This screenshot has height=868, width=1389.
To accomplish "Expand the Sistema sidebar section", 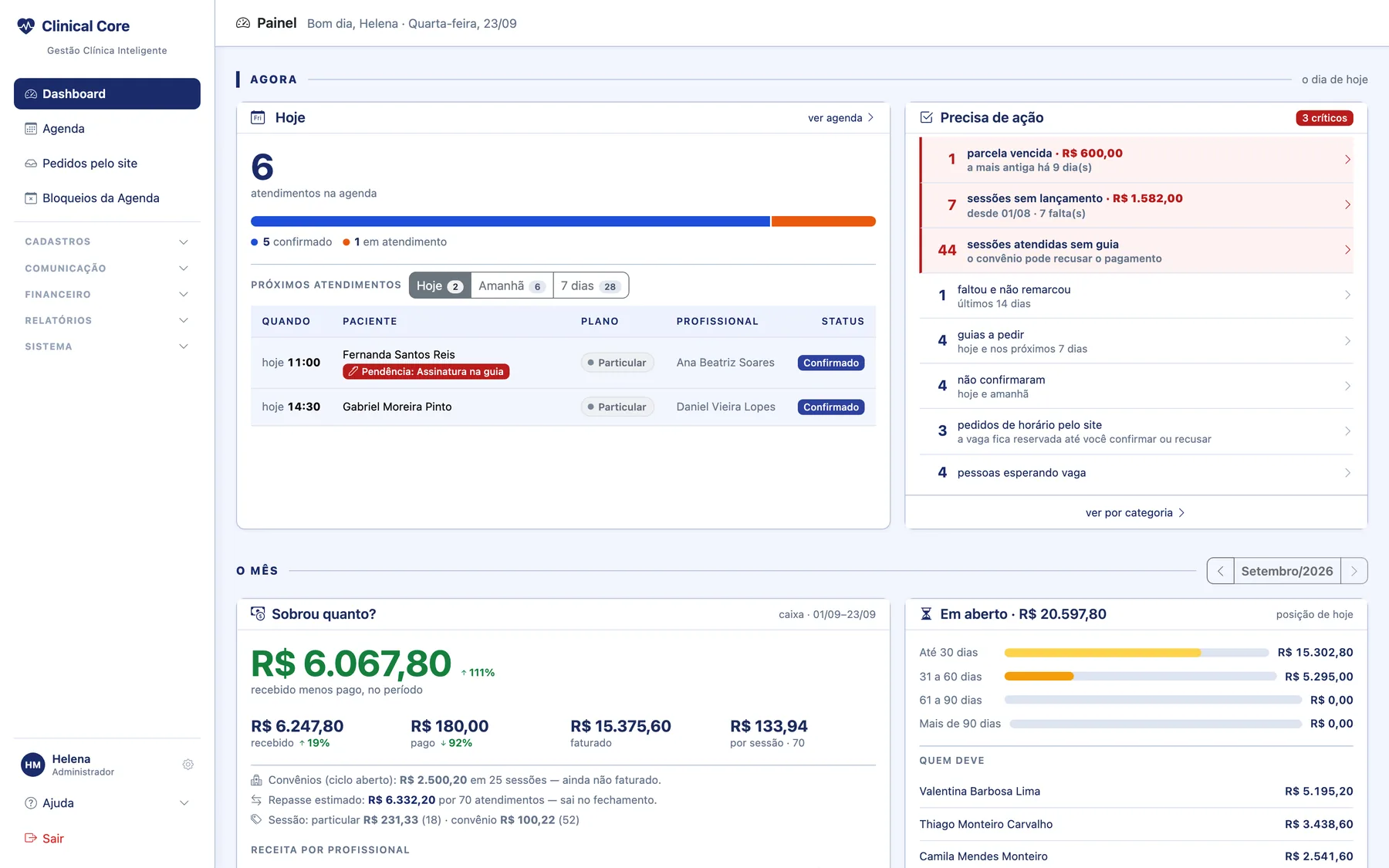I will coord(106,346).
